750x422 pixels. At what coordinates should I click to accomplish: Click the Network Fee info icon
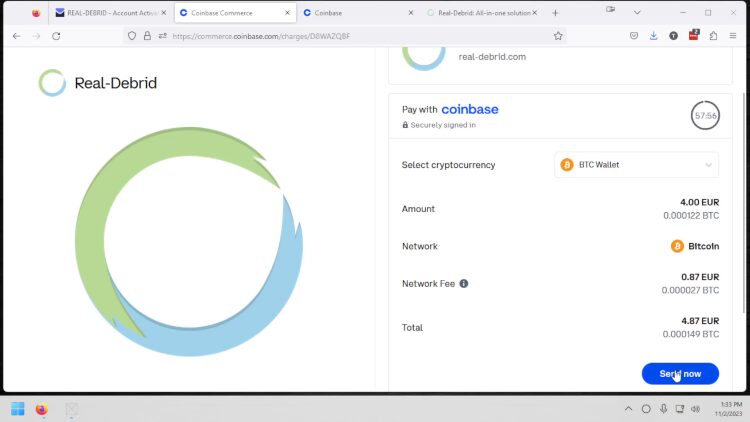(x=464, y=284)
